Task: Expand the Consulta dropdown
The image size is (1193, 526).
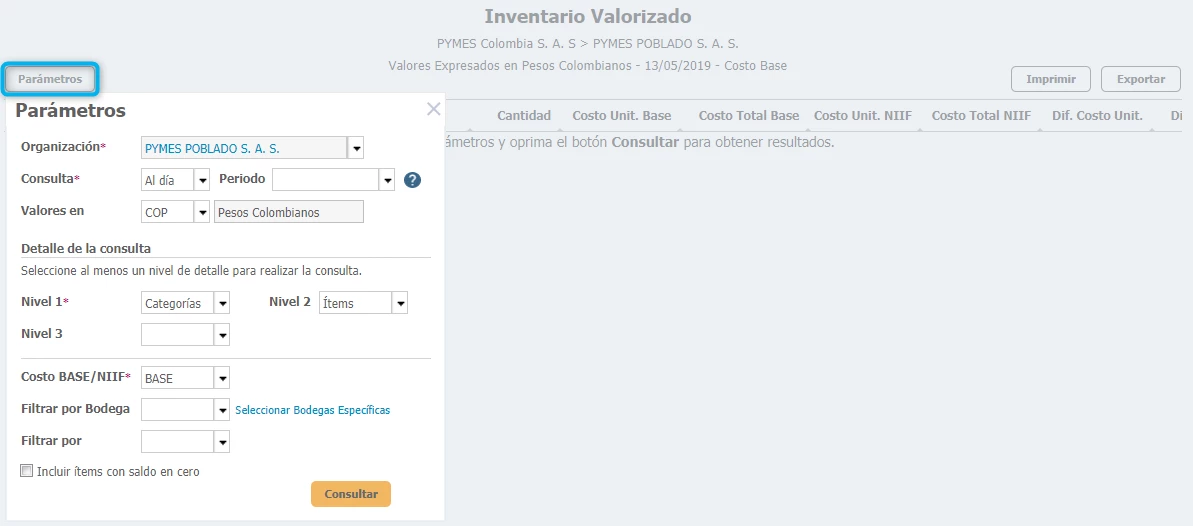Action: pyautogui.click(x=202, y=180)
